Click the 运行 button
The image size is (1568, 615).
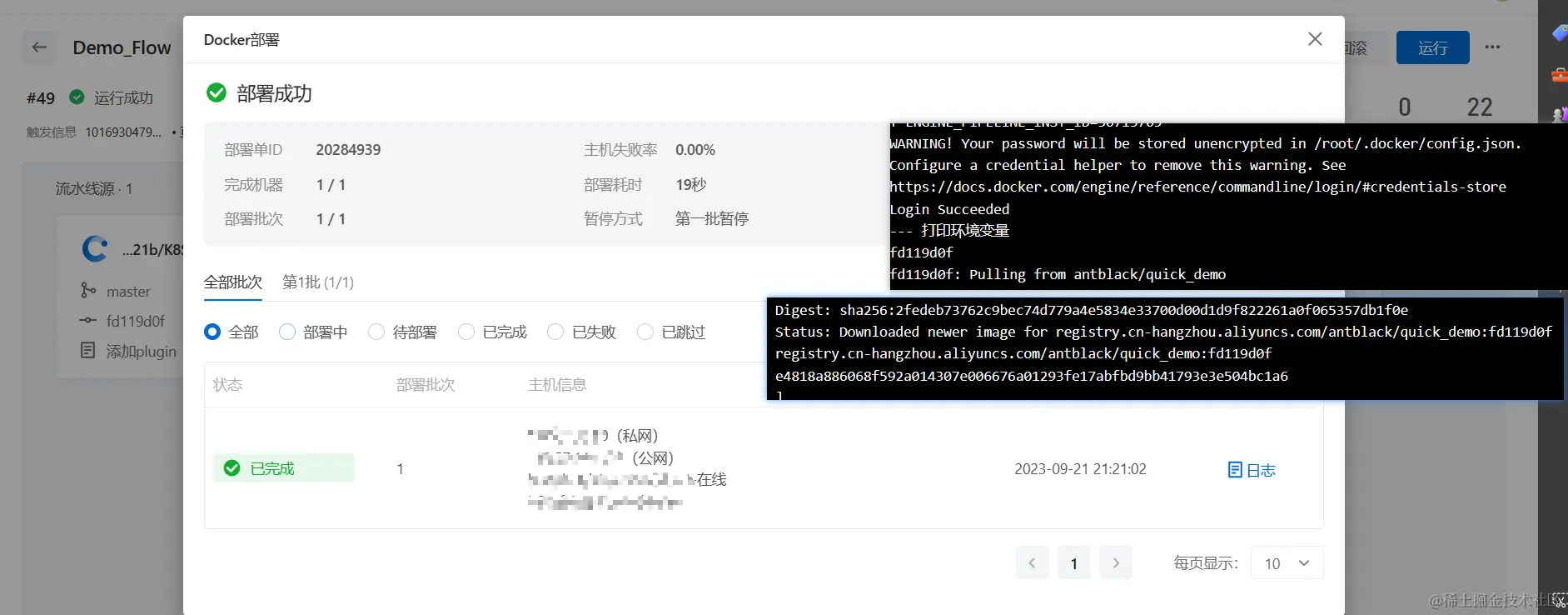click(1432, 47)
